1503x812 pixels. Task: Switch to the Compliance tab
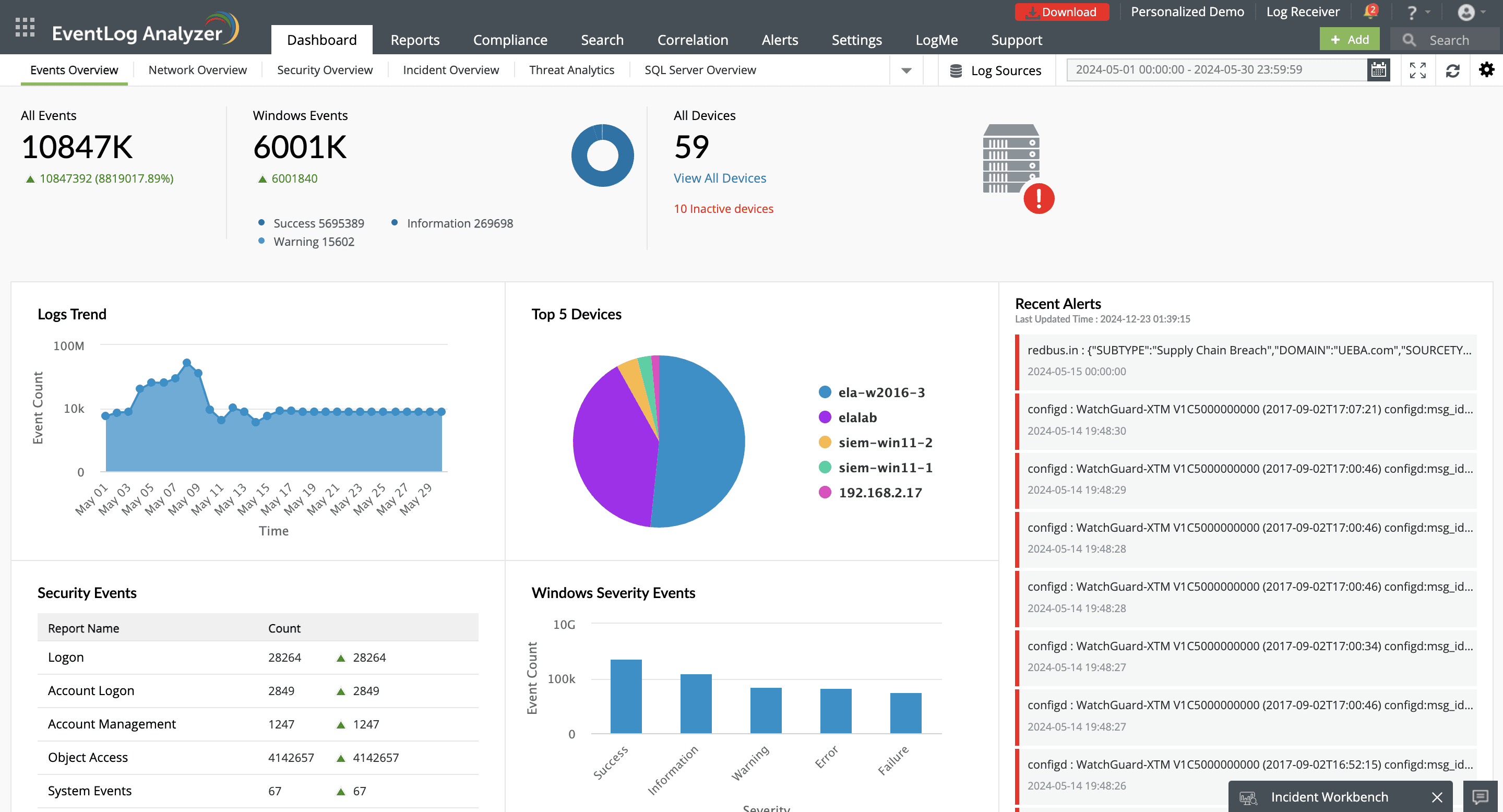pos(509,40)
